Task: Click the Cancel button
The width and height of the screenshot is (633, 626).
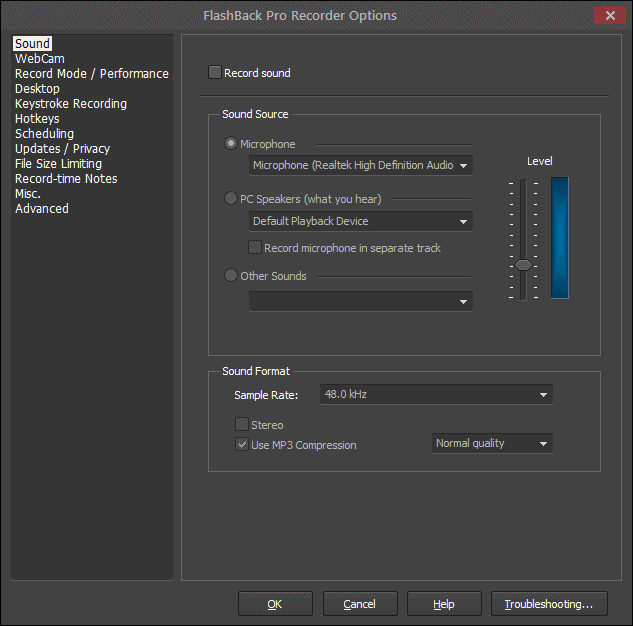Action: point(360,604)
